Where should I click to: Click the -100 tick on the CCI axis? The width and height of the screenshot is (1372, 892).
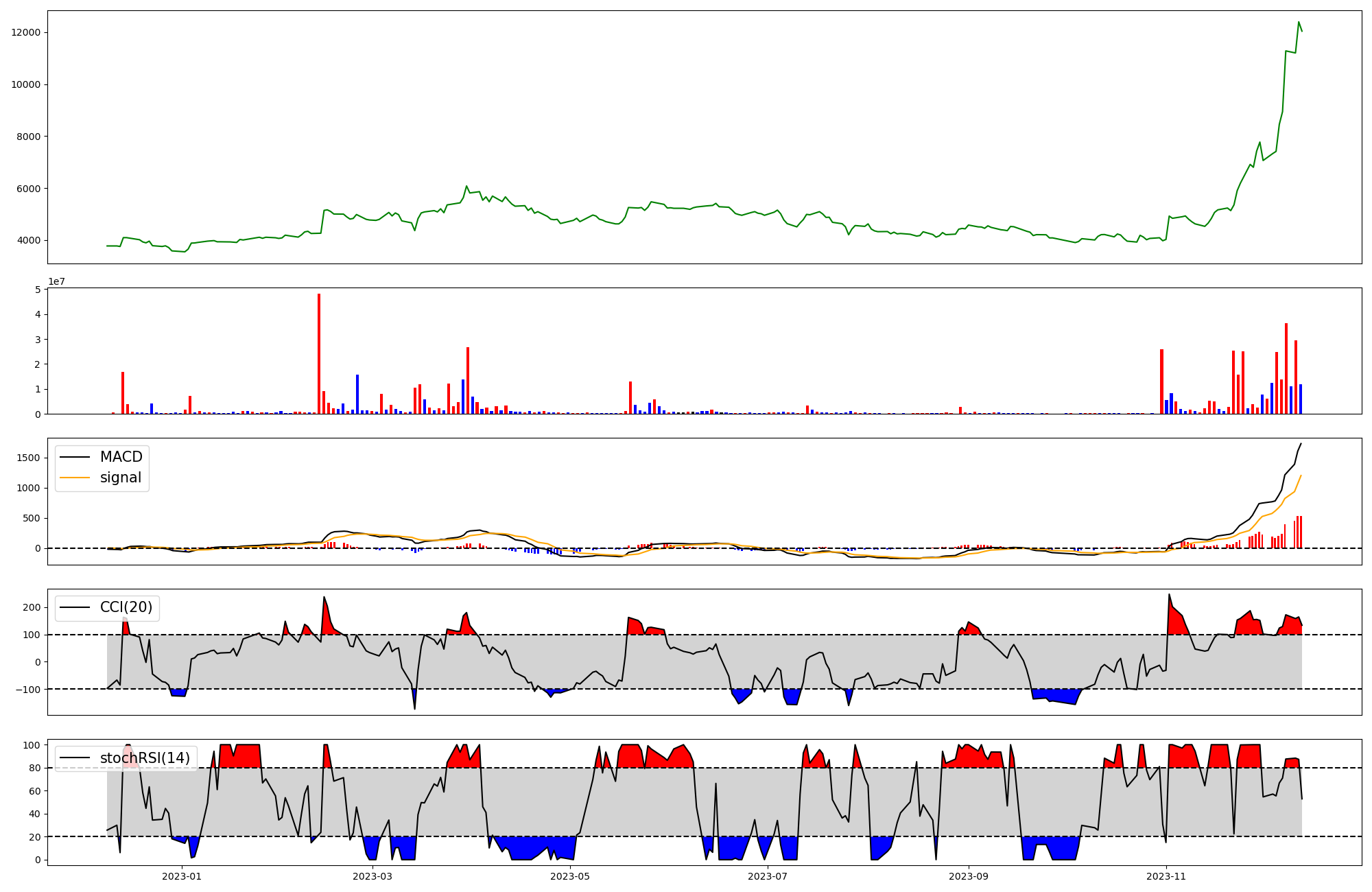pyautogui.click(x=29, y=689)
